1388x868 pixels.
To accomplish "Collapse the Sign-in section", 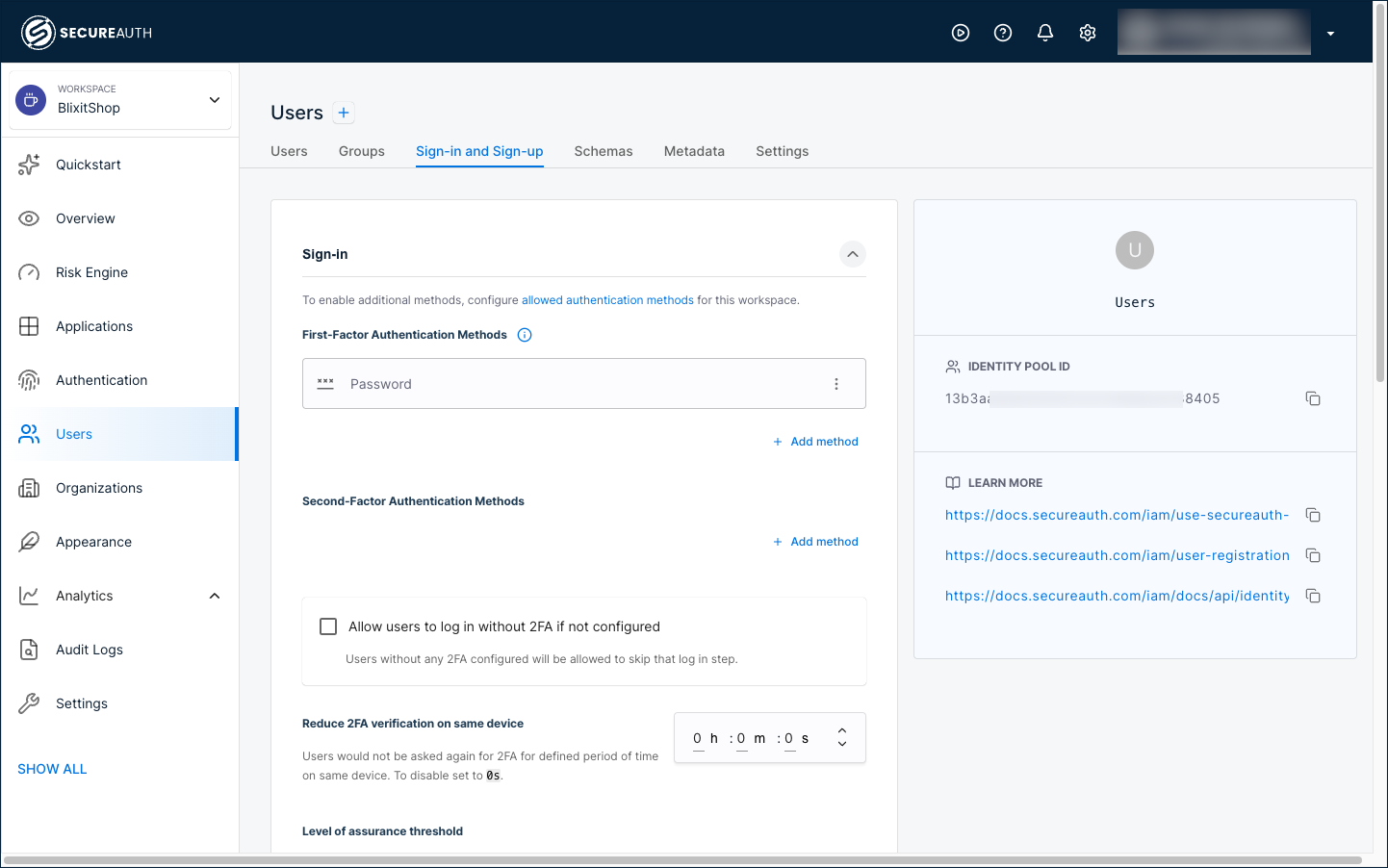I will point(853,254).
